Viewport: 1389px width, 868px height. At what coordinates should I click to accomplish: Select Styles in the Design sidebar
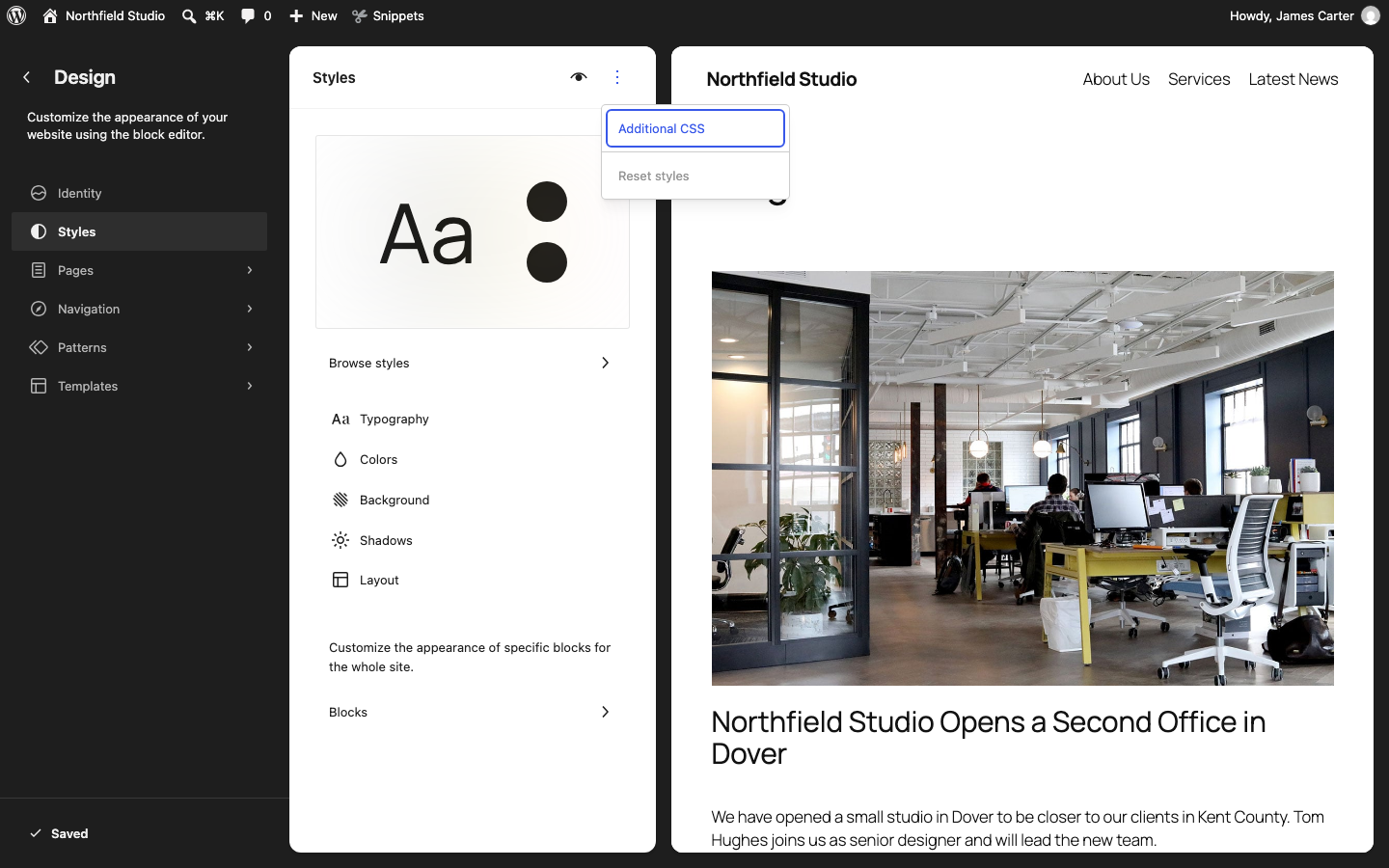pos(139,231)
